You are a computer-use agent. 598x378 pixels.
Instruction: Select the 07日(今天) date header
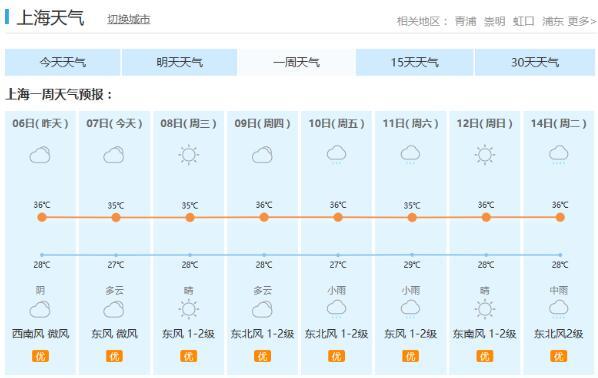114,123
